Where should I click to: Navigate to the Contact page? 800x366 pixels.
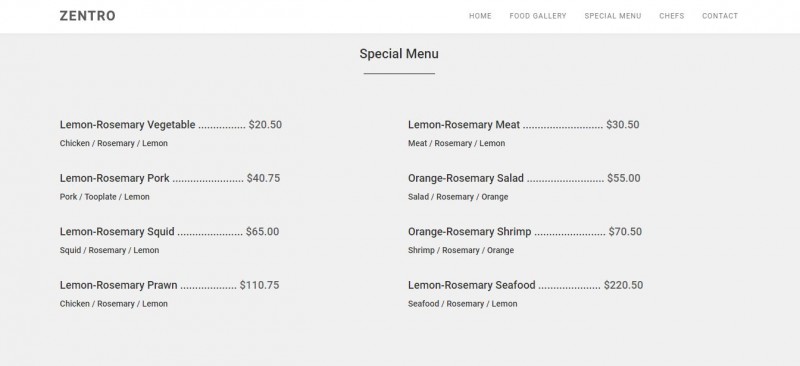pyautogui.click(x=720, y=16)
